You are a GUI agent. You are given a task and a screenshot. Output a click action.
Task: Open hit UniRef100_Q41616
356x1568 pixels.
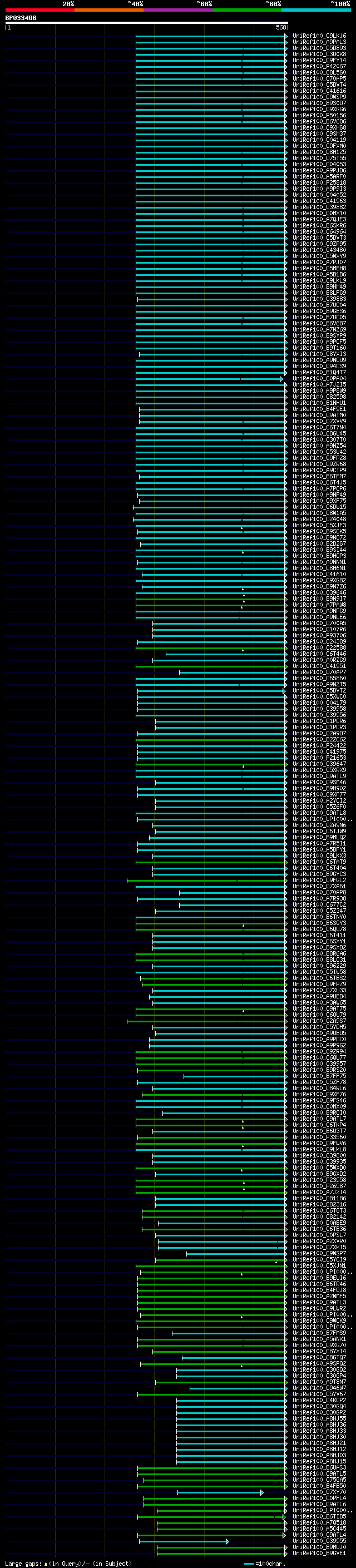point(319,91)
